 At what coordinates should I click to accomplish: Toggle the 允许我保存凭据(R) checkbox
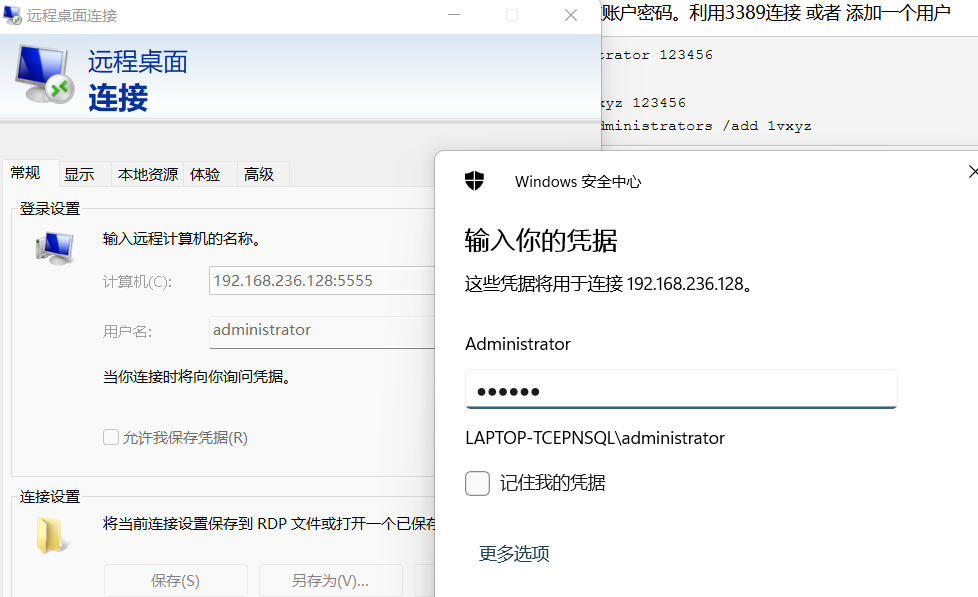point(111,437)
